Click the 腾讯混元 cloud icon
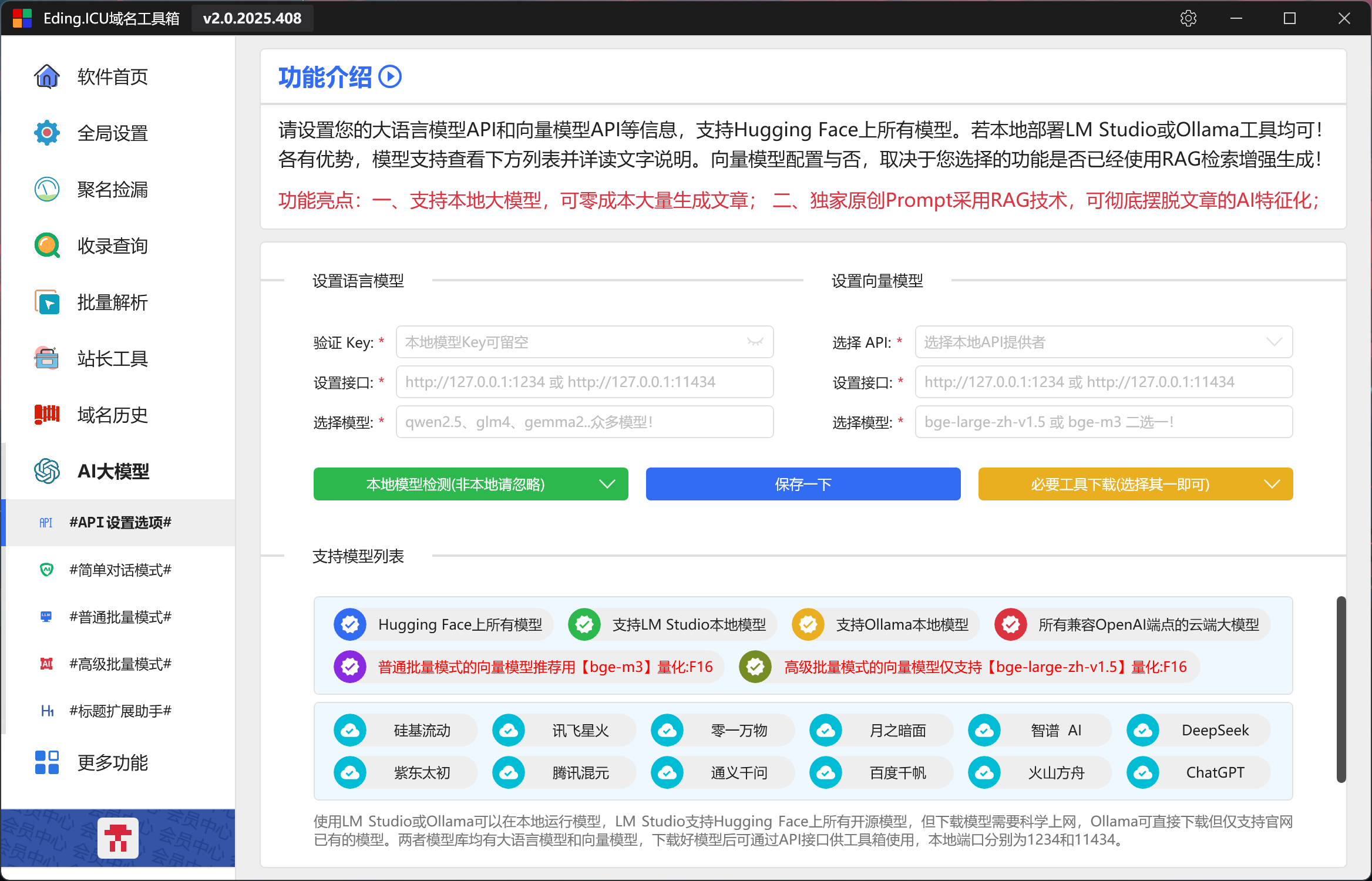1372x881 pixels. 509,772
